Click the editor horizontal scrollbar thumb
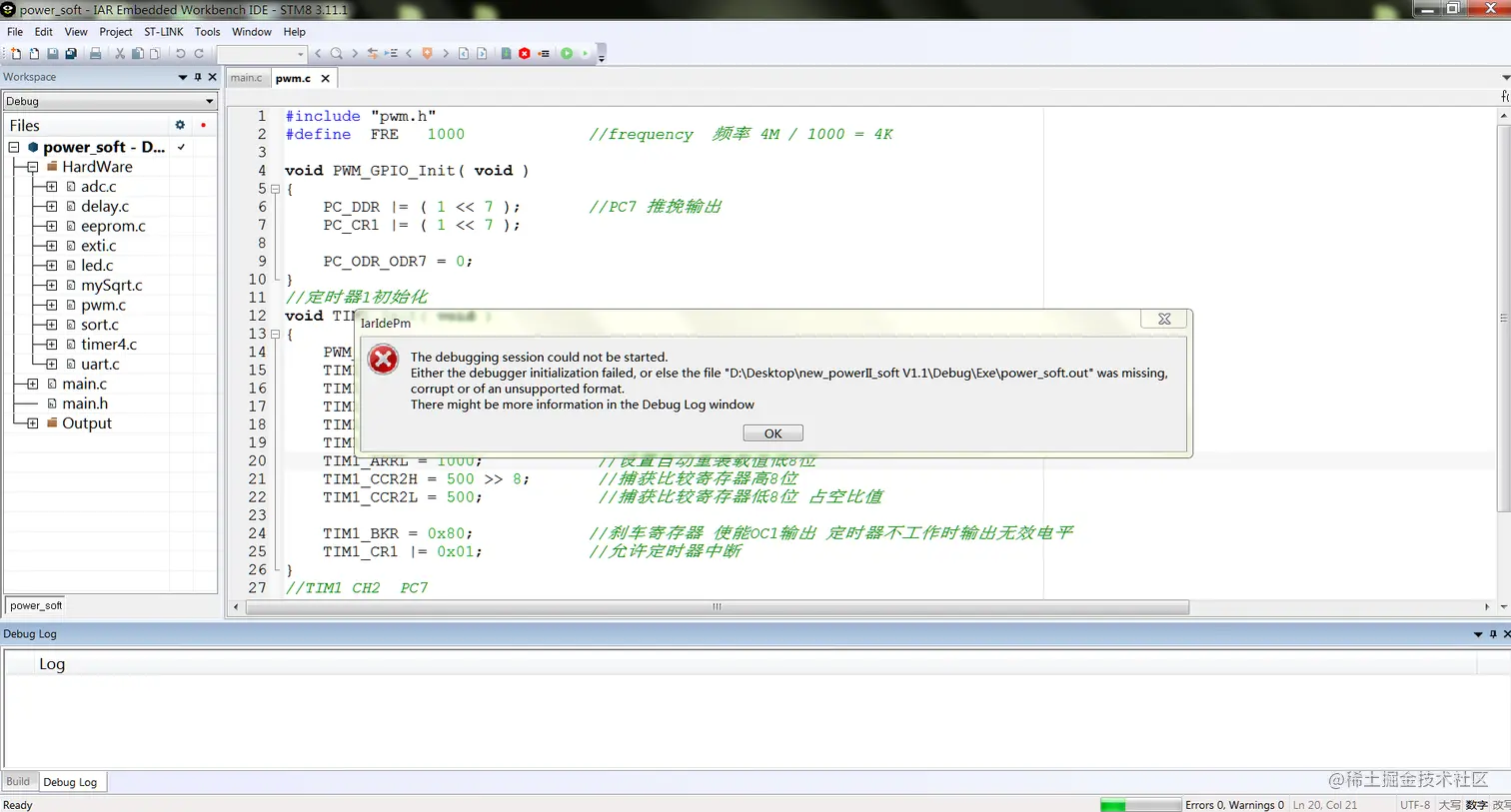Screen dimensions: 1511x812 [718, 607]
